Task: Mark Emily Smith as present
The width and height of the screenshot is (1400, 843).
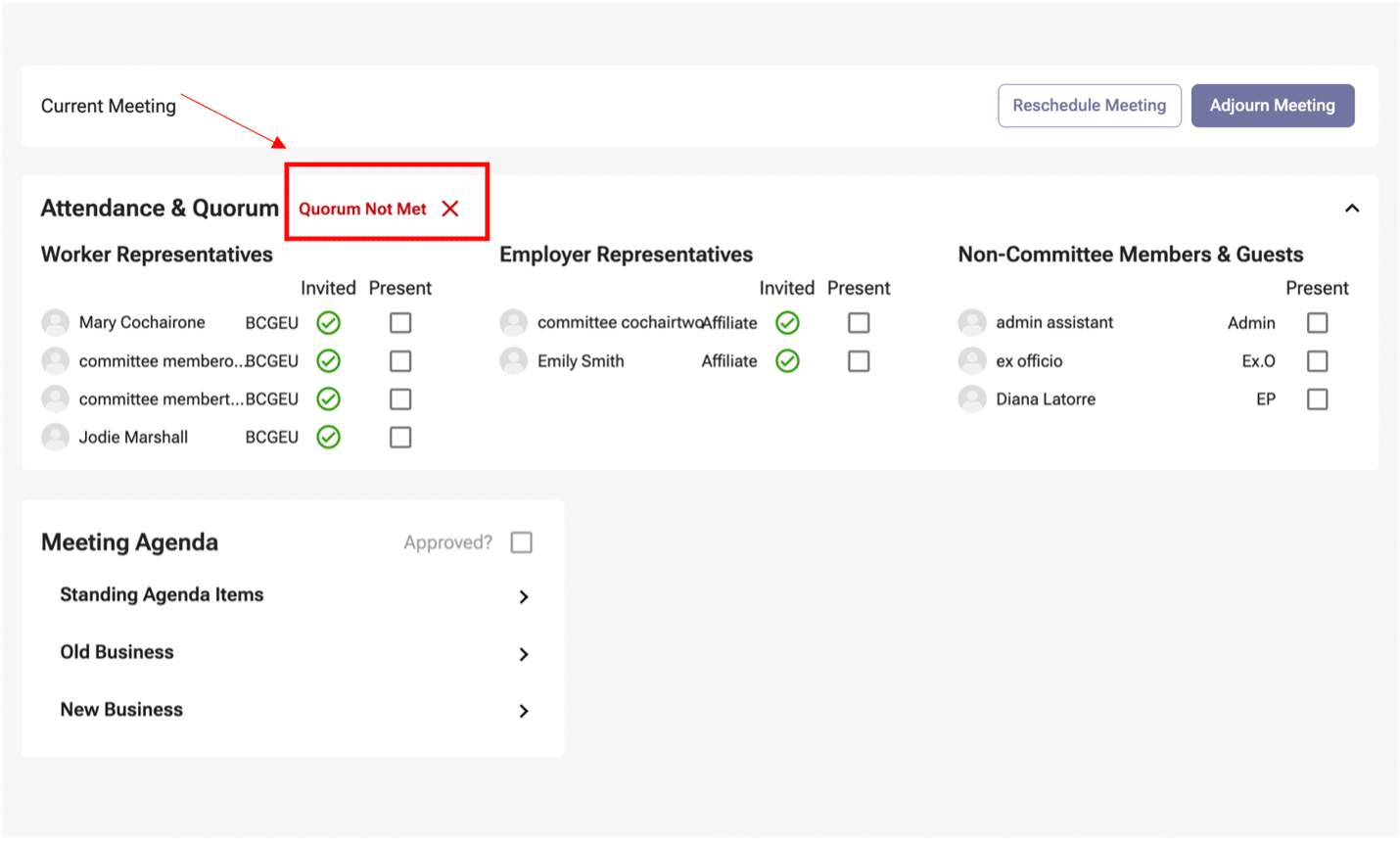Action: coord(859,360)
